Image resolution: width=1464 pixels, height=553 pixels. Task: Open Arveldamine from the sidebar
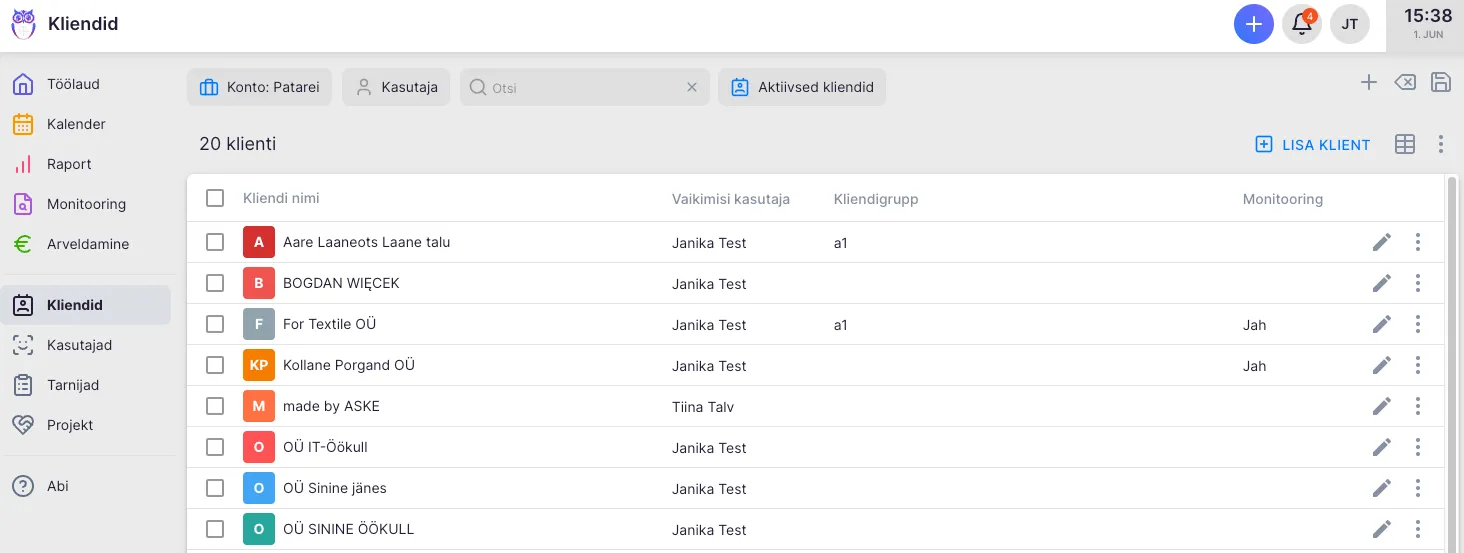(87, 244)
